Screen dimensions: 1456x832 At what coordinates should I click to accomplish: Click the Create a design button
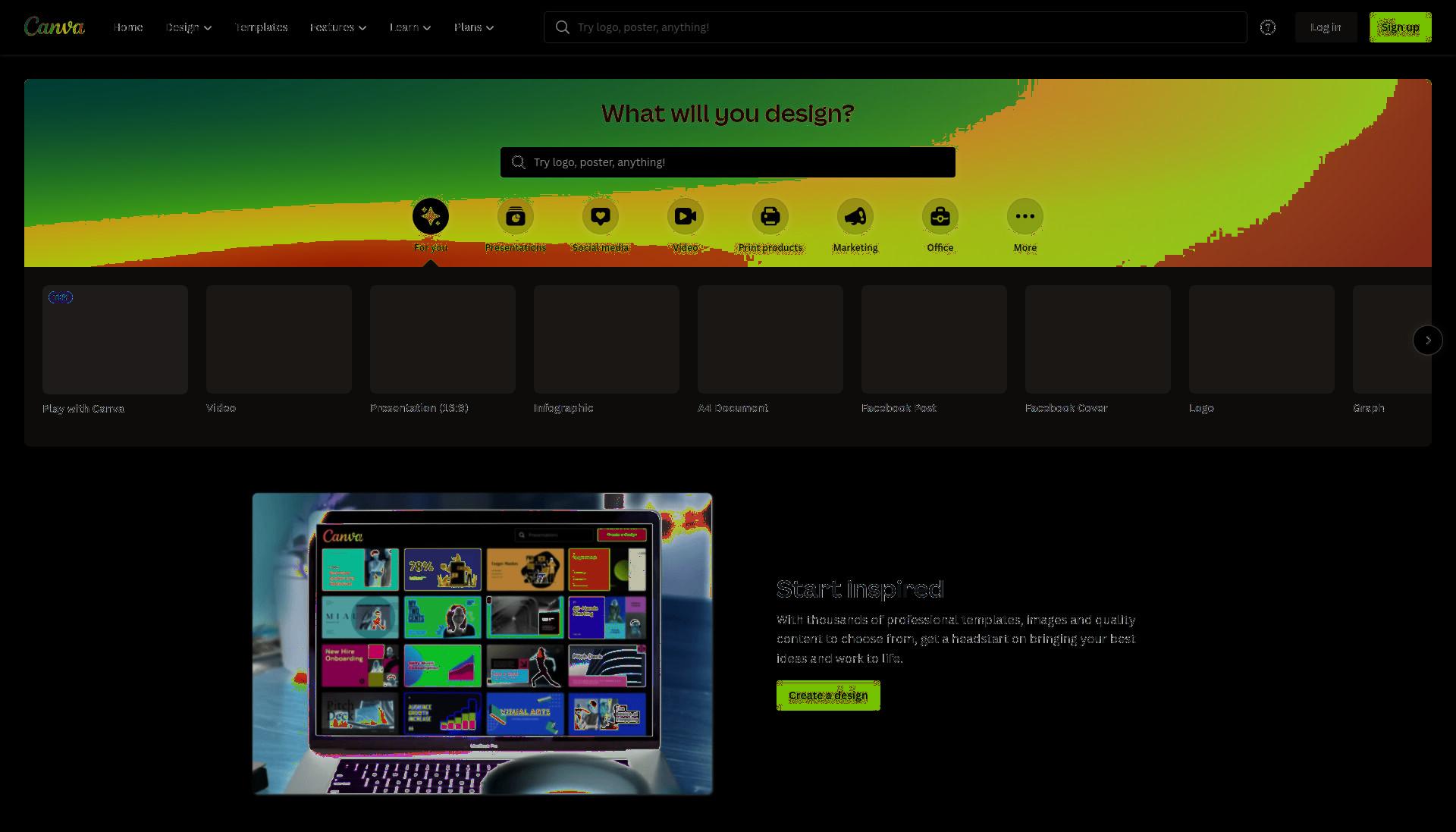pos(828,695)
